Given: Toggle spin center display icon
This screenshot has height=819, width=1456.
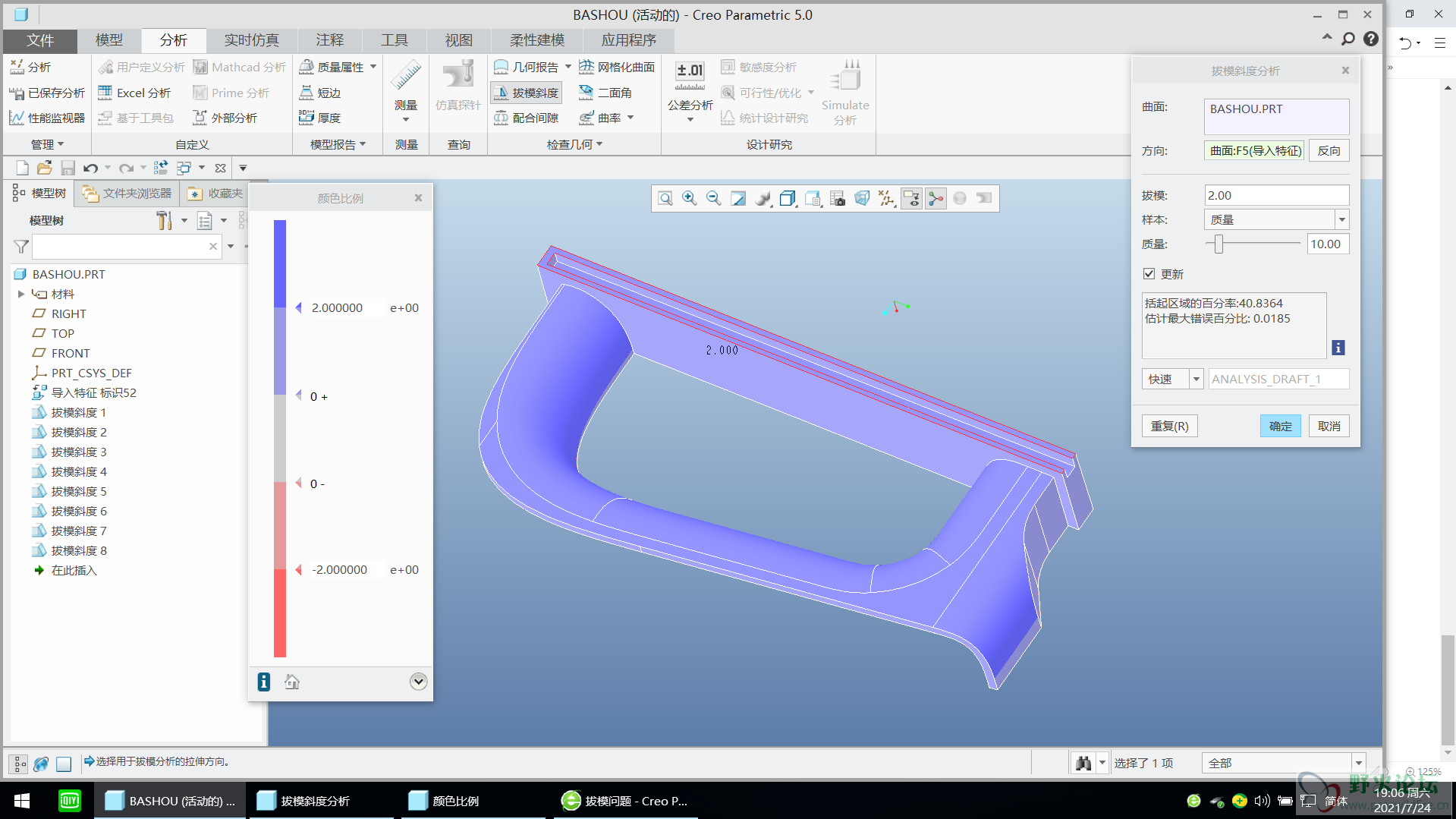Looking at the screenshot, I should click(936, 199).
